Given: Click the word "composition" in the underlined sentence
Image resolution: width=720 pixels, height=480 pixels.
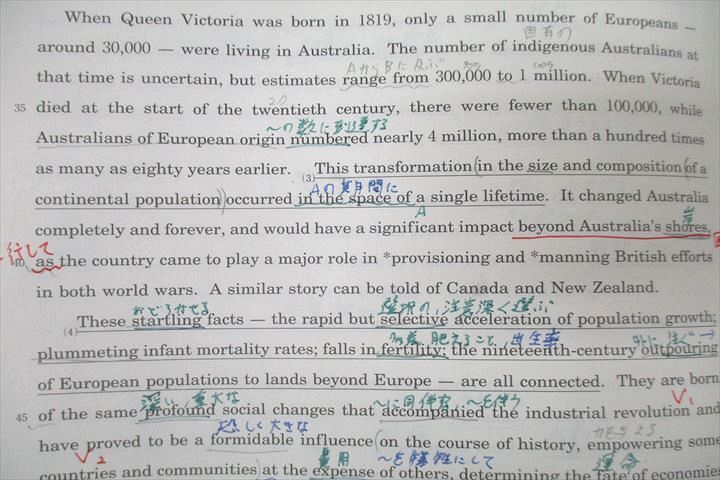Looking at the screenshot, I should coord(639,166).
